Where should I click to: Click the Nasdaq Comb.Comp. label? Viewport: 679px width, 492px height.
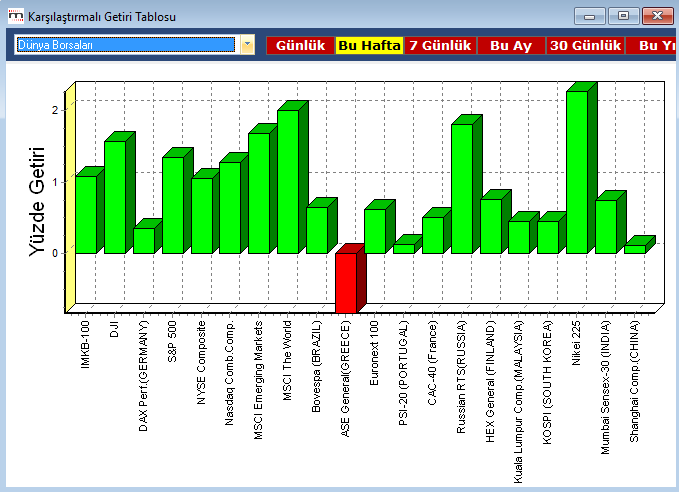(x=230, y=373)
